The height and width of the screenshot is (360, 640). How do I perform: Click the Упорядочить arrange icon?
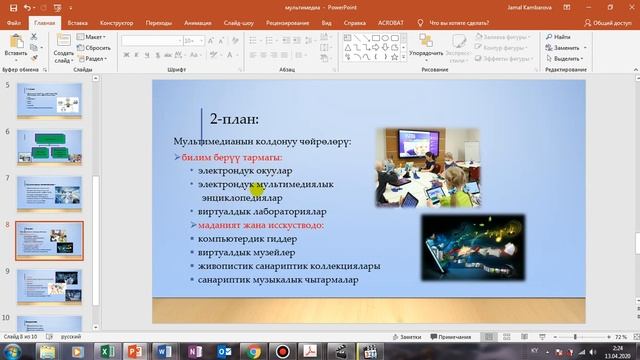[x=426, y=41]
